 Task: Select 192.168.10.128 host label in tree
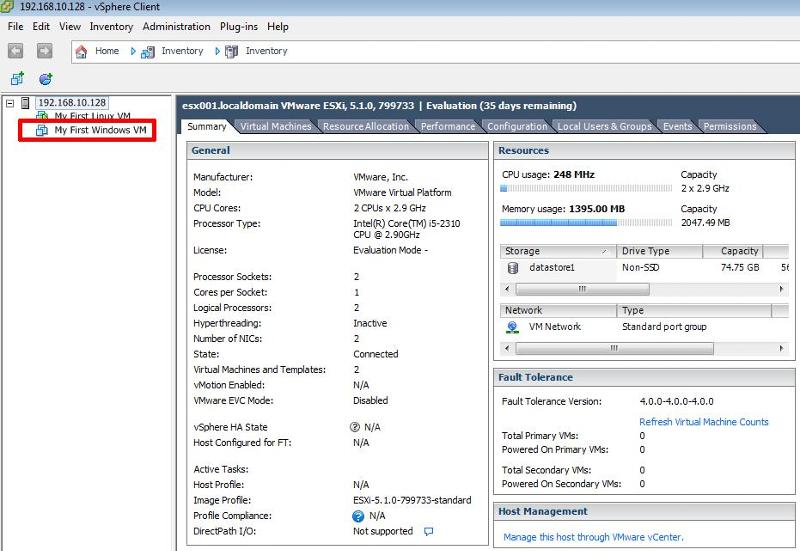[x=72, y=103]
